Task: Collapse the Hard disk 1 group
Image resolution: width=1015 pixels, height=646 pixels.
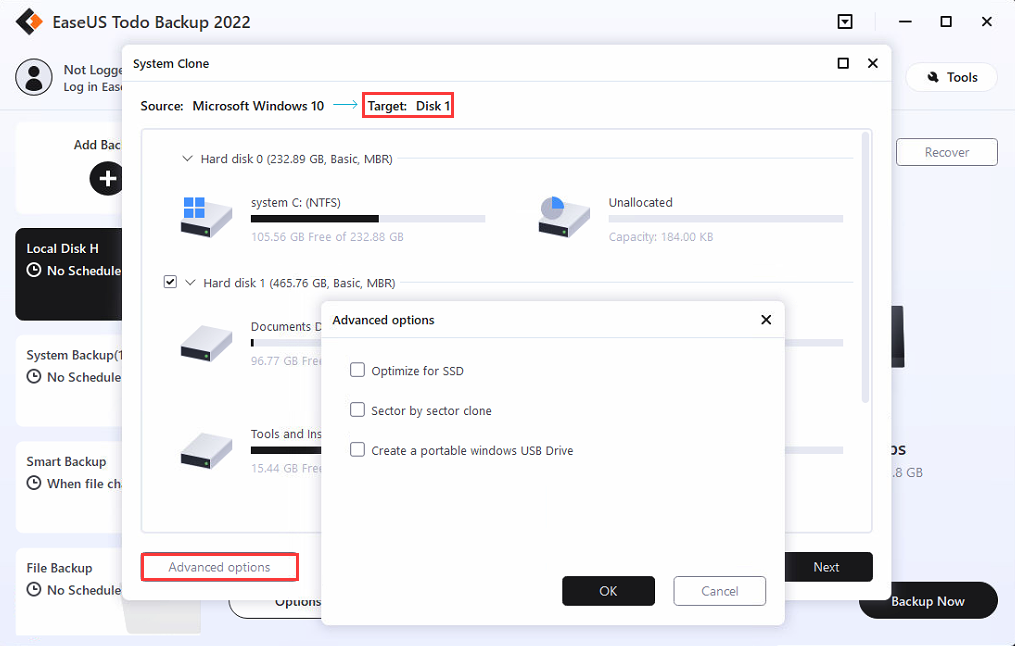Action: coord(190,283)
